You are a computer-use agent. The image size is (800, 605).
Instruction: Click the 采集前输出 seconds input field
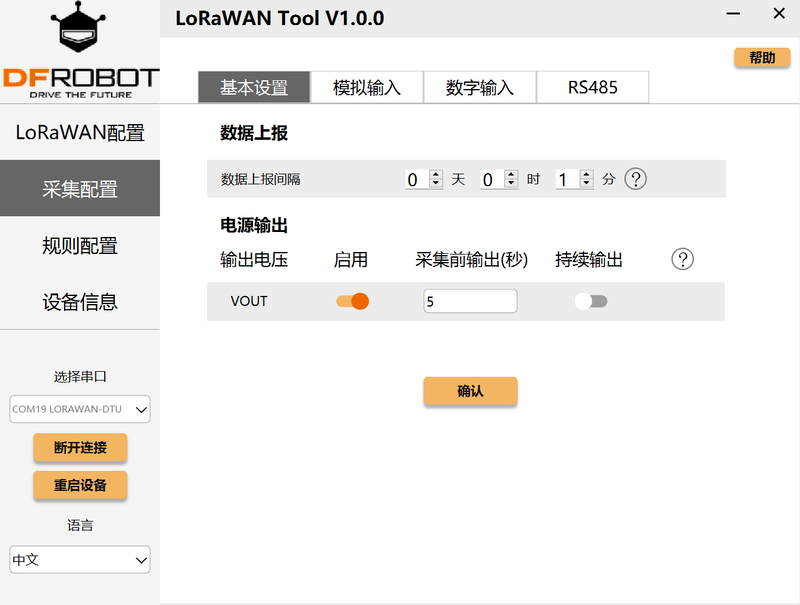(x=470, y=301)
